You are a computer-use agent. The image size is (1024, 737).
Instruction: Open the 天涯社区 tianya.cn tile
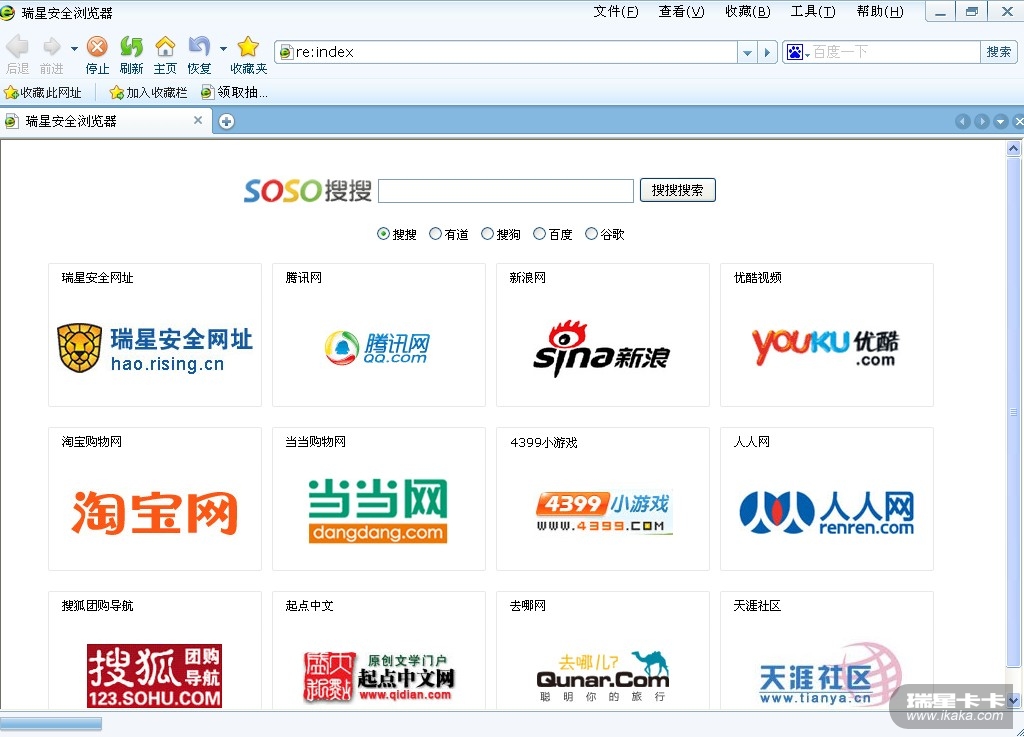click(x=827, y=650)
